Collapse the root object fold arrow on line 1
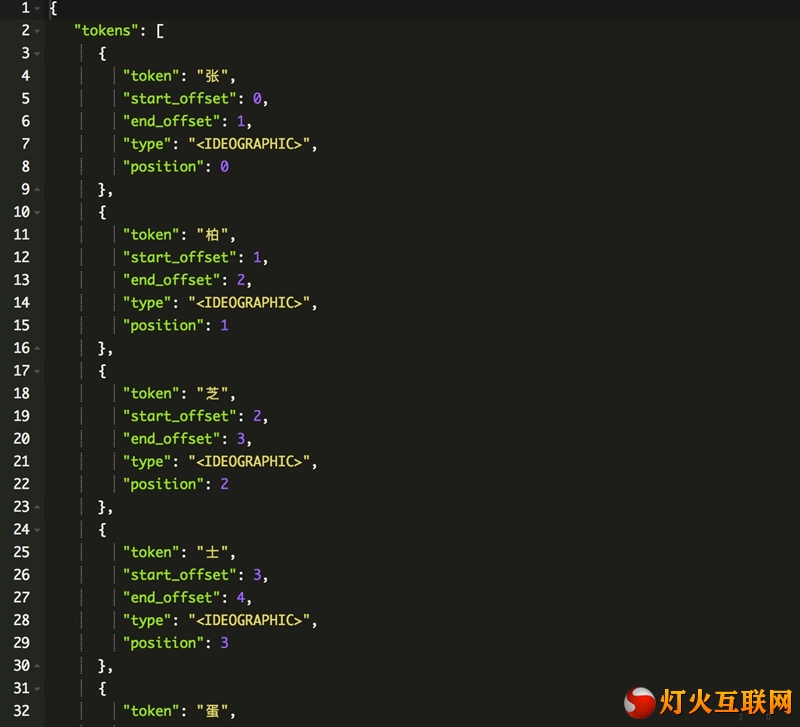The image size is (800, 727). click(37, 9)
